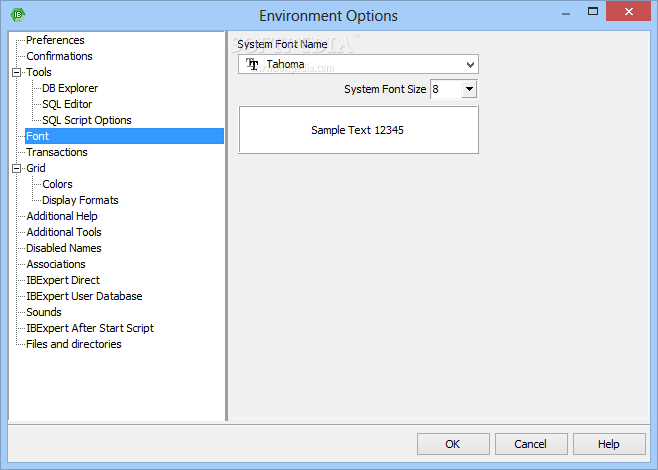Open DB Explorer options
The image size is (658, 470).
(70, 88)
